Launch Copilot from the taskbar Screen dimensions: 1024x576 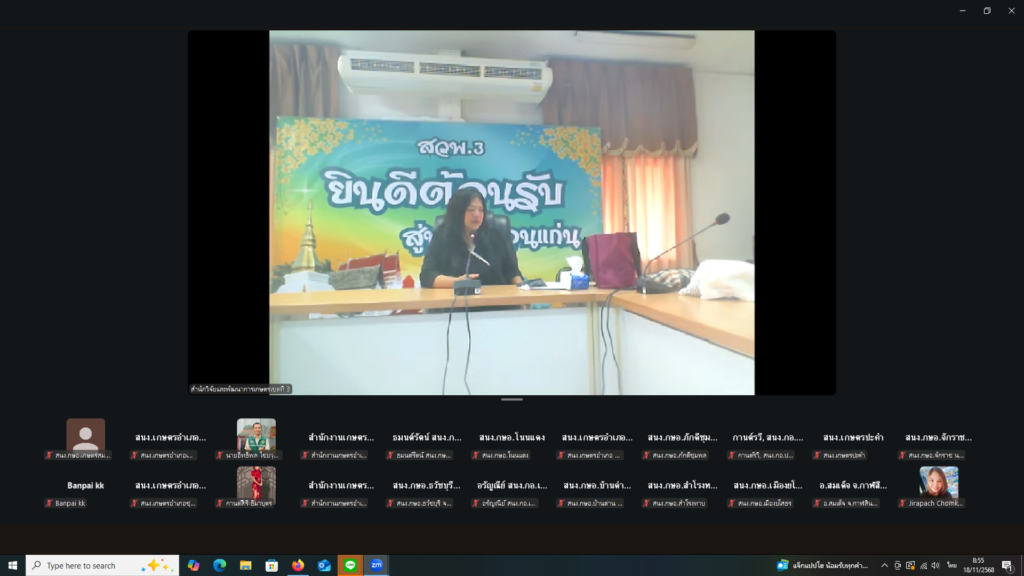tap(194, 565)
